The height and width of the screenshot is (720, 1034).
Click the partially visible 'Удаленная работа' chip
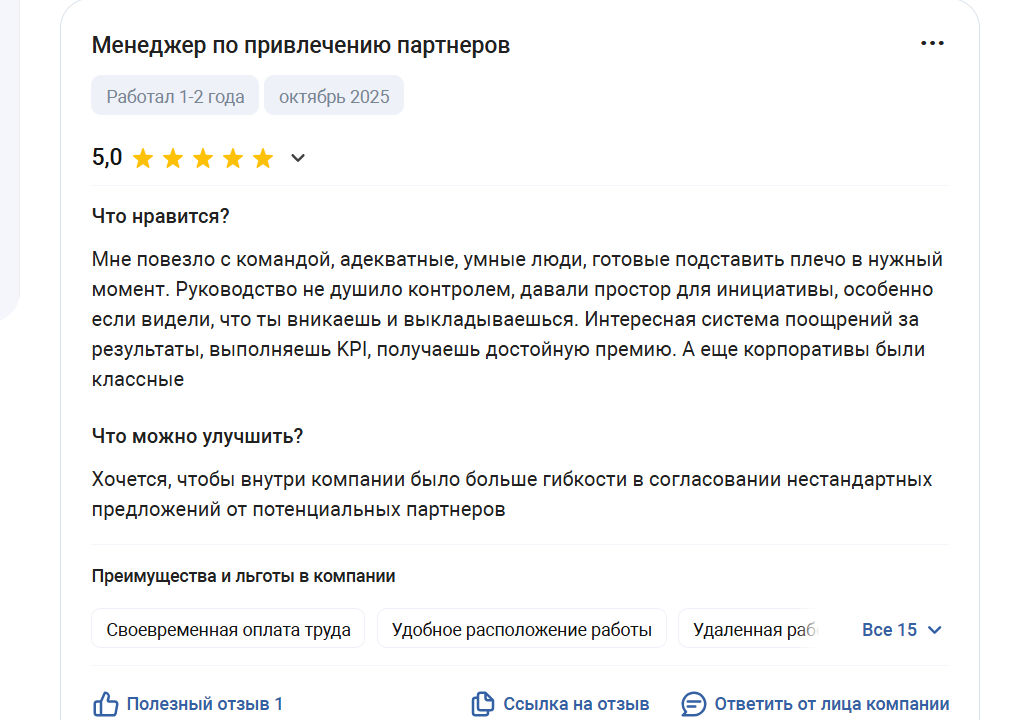pyautogui.click(x=750, y=630)
